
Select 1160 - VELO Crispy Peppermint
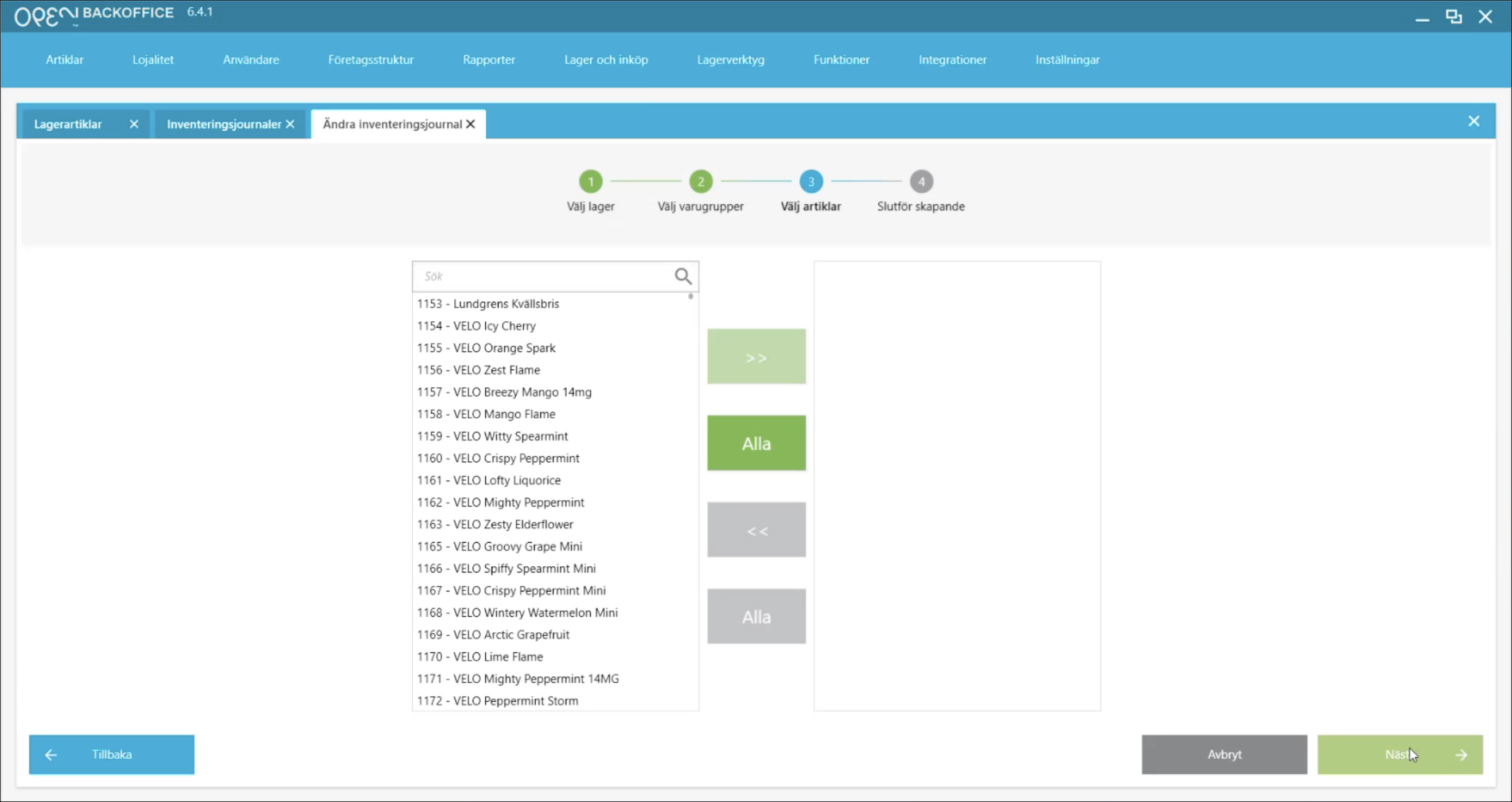point(555,458)
